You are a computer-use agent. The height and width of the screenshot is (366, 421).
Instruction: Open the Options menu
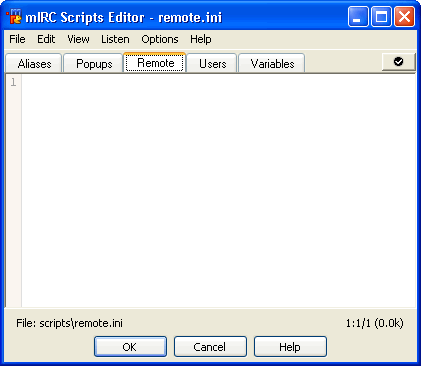coord(160,39)
